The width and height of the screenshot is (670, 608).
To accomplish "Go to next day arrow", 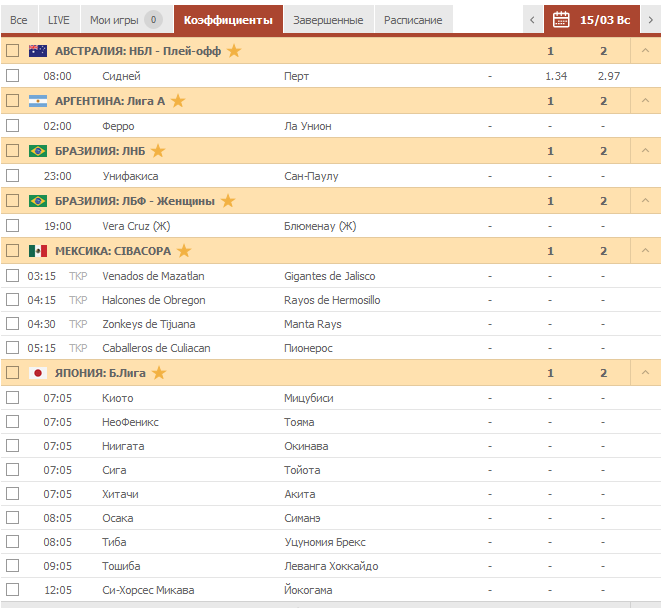I will 650,20.
